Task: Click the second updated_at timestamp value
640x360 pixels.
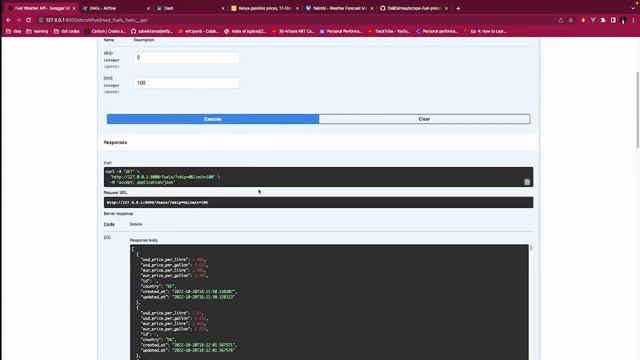Action: 204,350
